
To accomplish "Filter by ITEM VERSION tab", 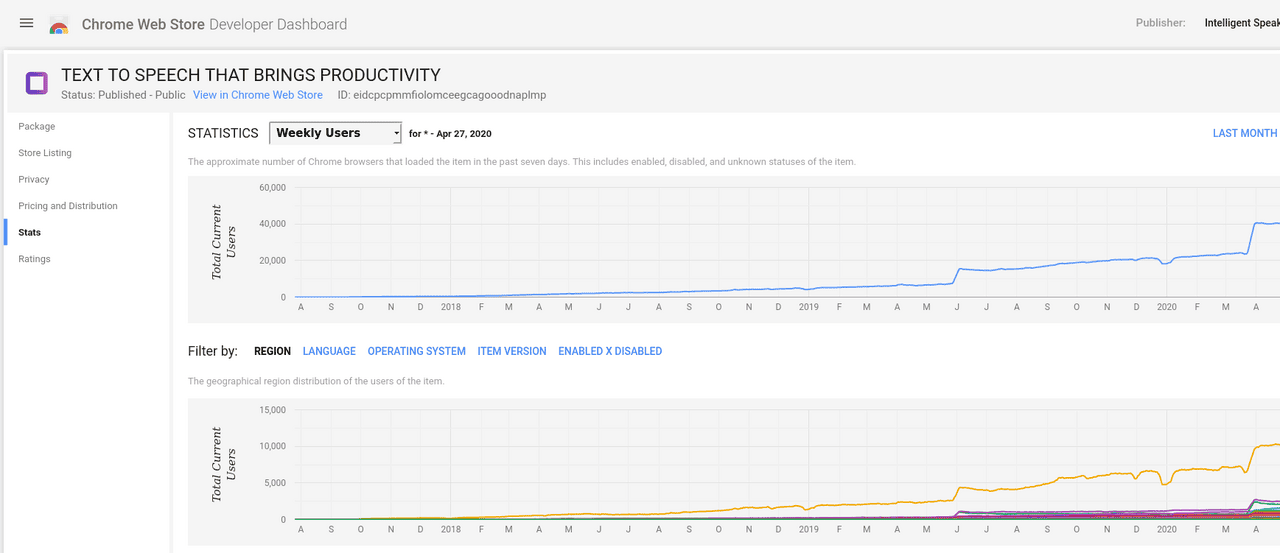I will 512,351.
